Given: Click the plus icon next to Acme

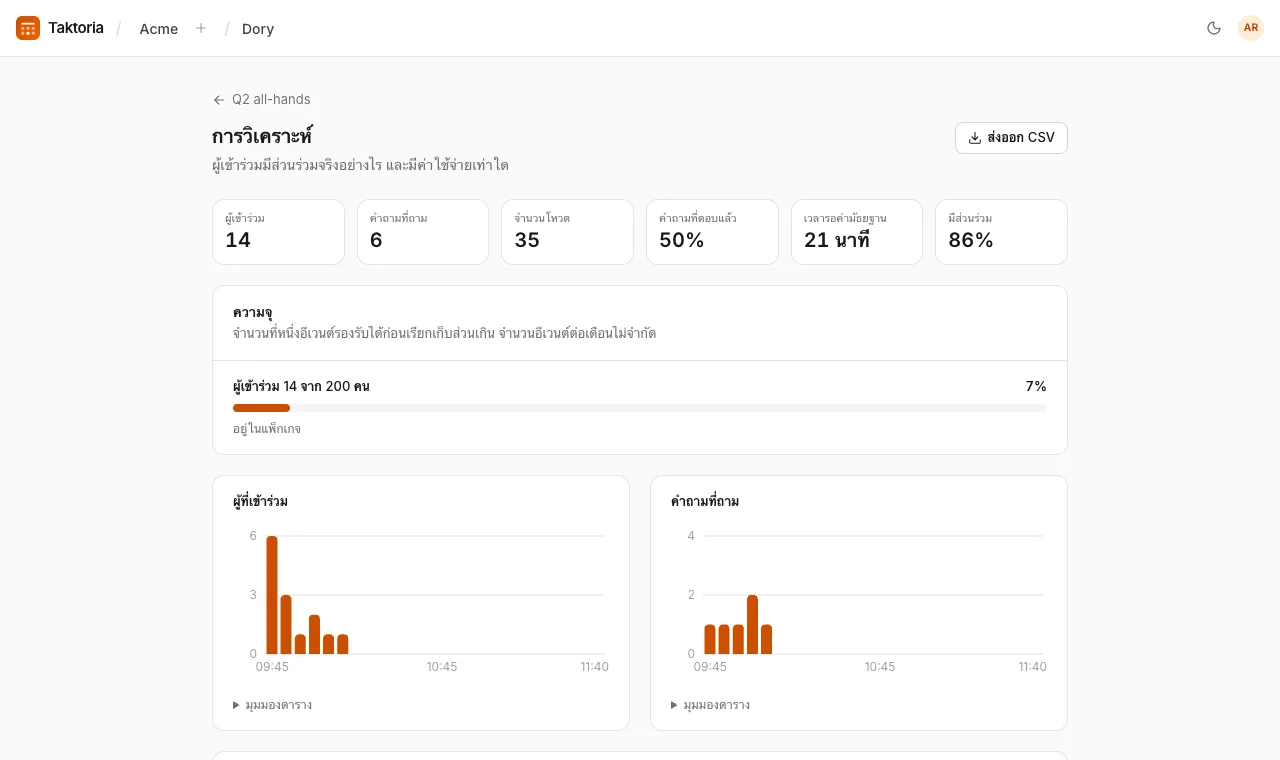Looking at the screenshot, I should 201,28.
